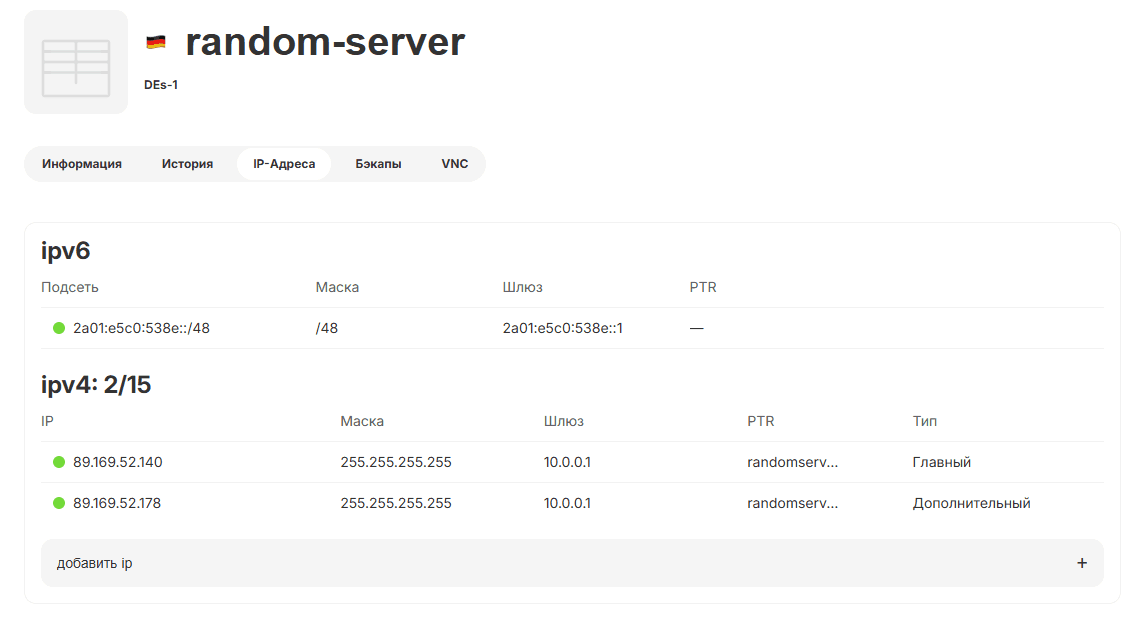Click the IPv6 subnet 2a01:e5c0:538e::/48
1145x623 pixels.
[141, 328]
